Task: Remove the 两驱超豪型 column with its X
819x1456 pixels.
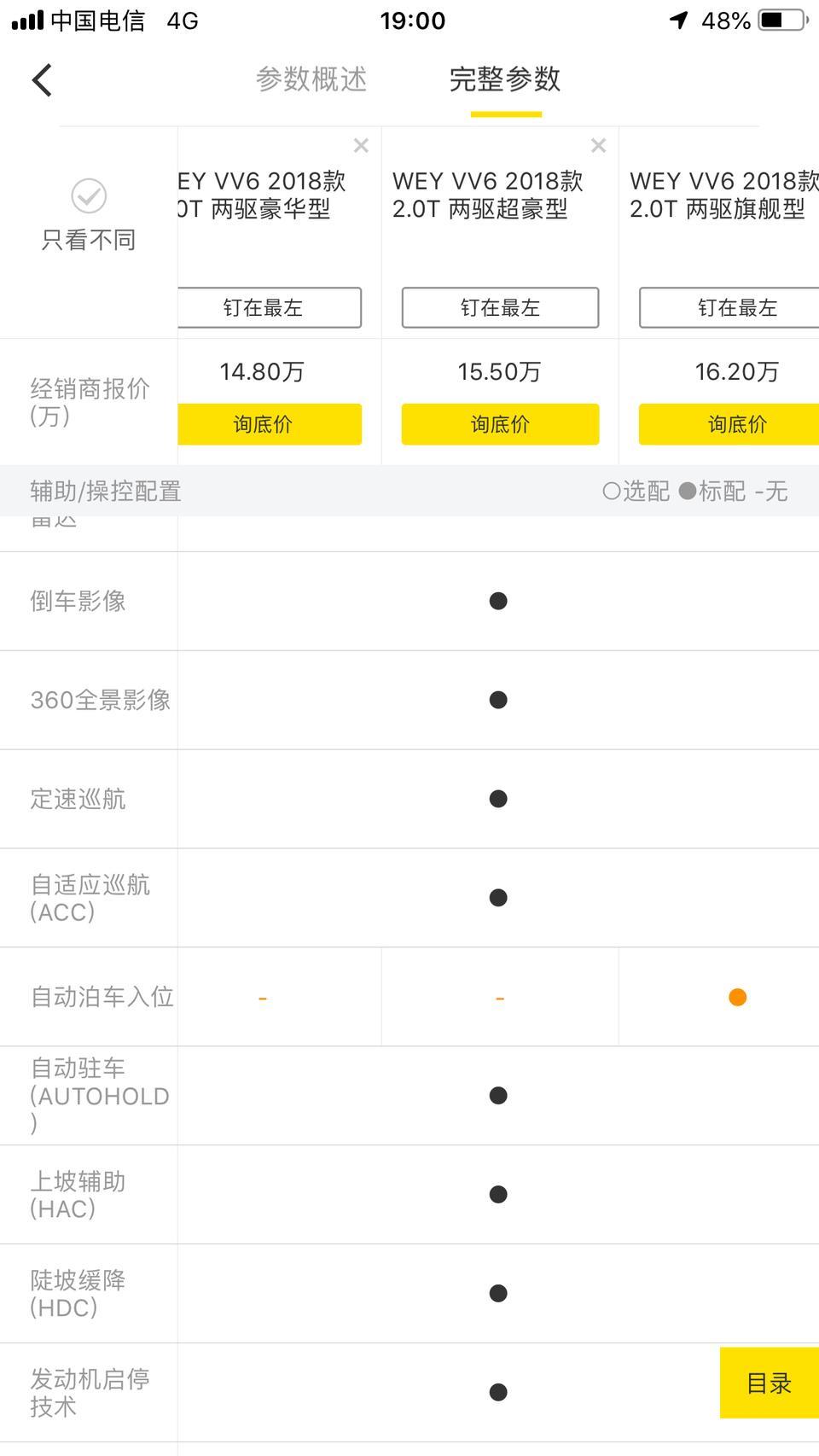Action: coord(598,146)
